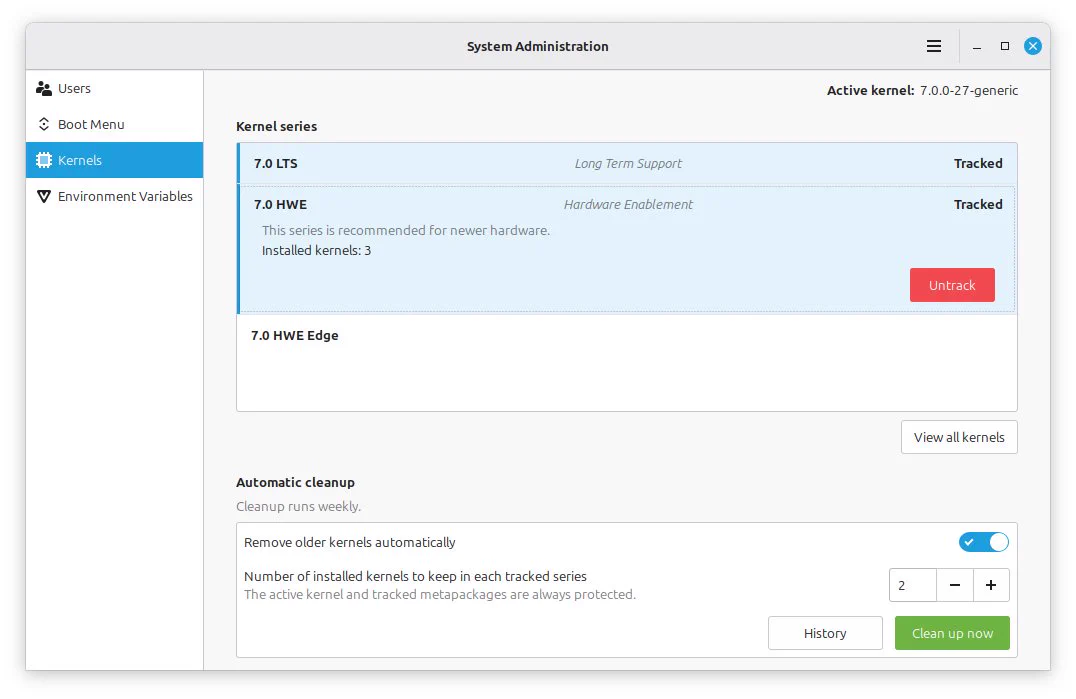Click the kernels-to-keep number field
The image size is (1076, 699).
click(x=913, y=585)
